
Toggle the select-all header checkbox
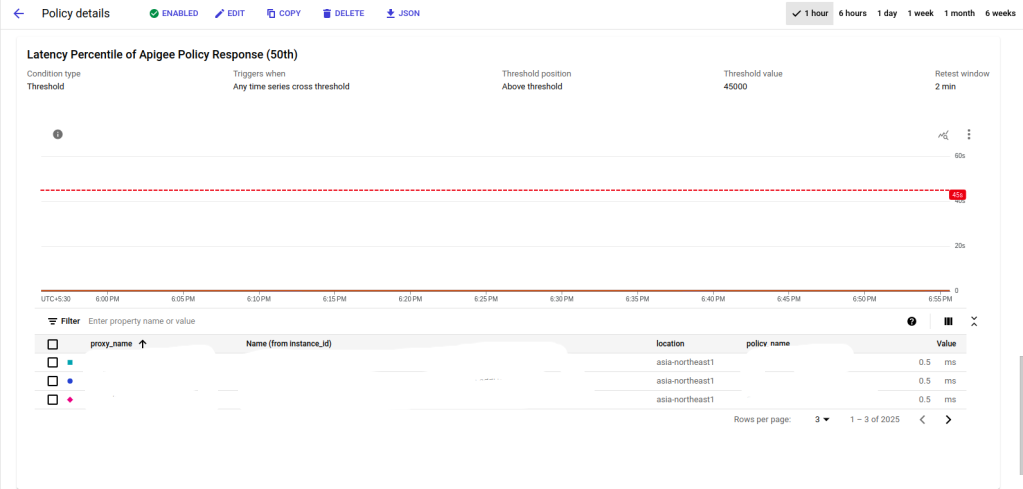(x=53, y=344)
